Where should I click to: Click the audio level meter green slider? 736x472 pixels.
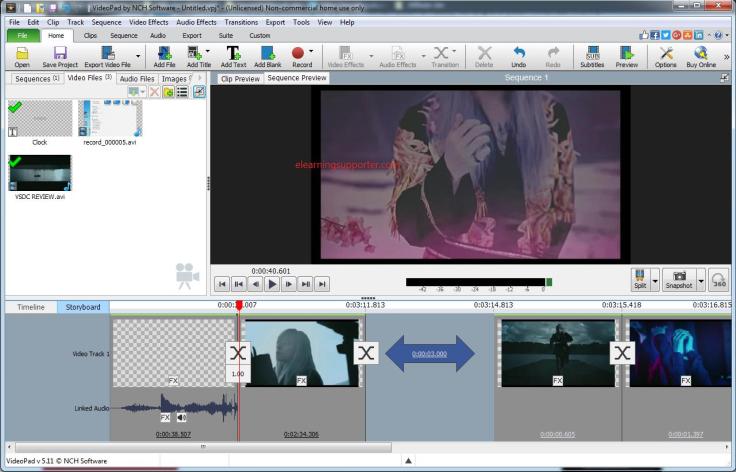(x=549, y=282)
